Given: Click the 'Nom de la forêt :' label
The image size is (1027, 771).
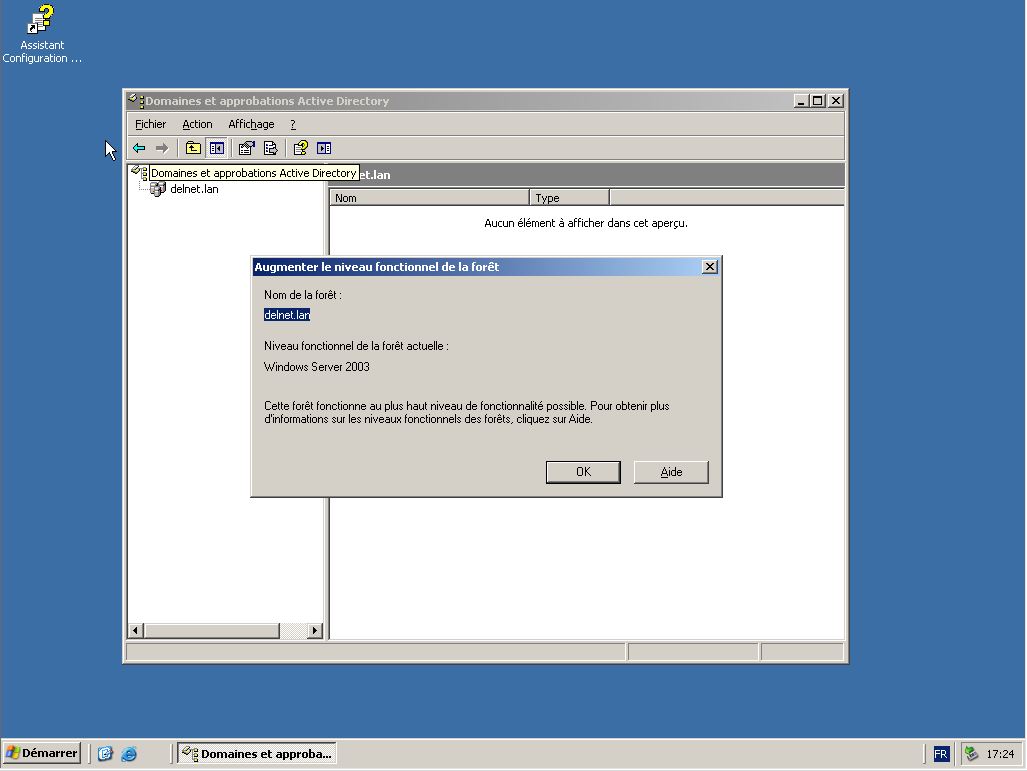Looking at the screenshot, I should click(x=303, y=295).
